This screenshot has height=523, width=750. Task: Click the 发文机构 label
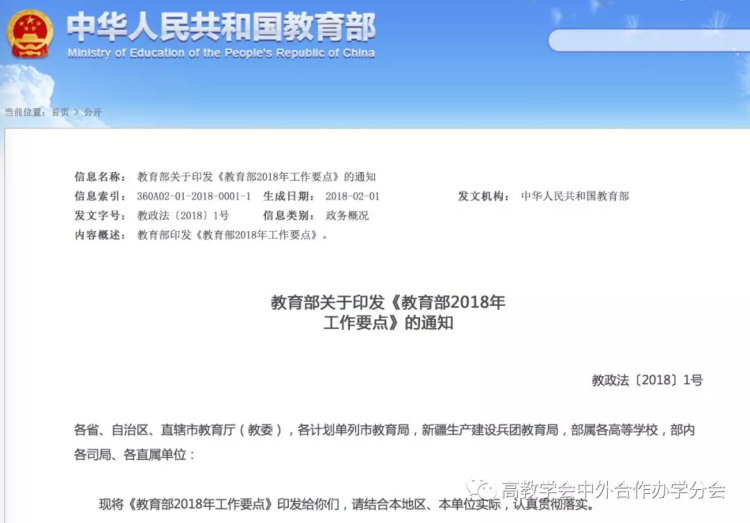[484, 196]
